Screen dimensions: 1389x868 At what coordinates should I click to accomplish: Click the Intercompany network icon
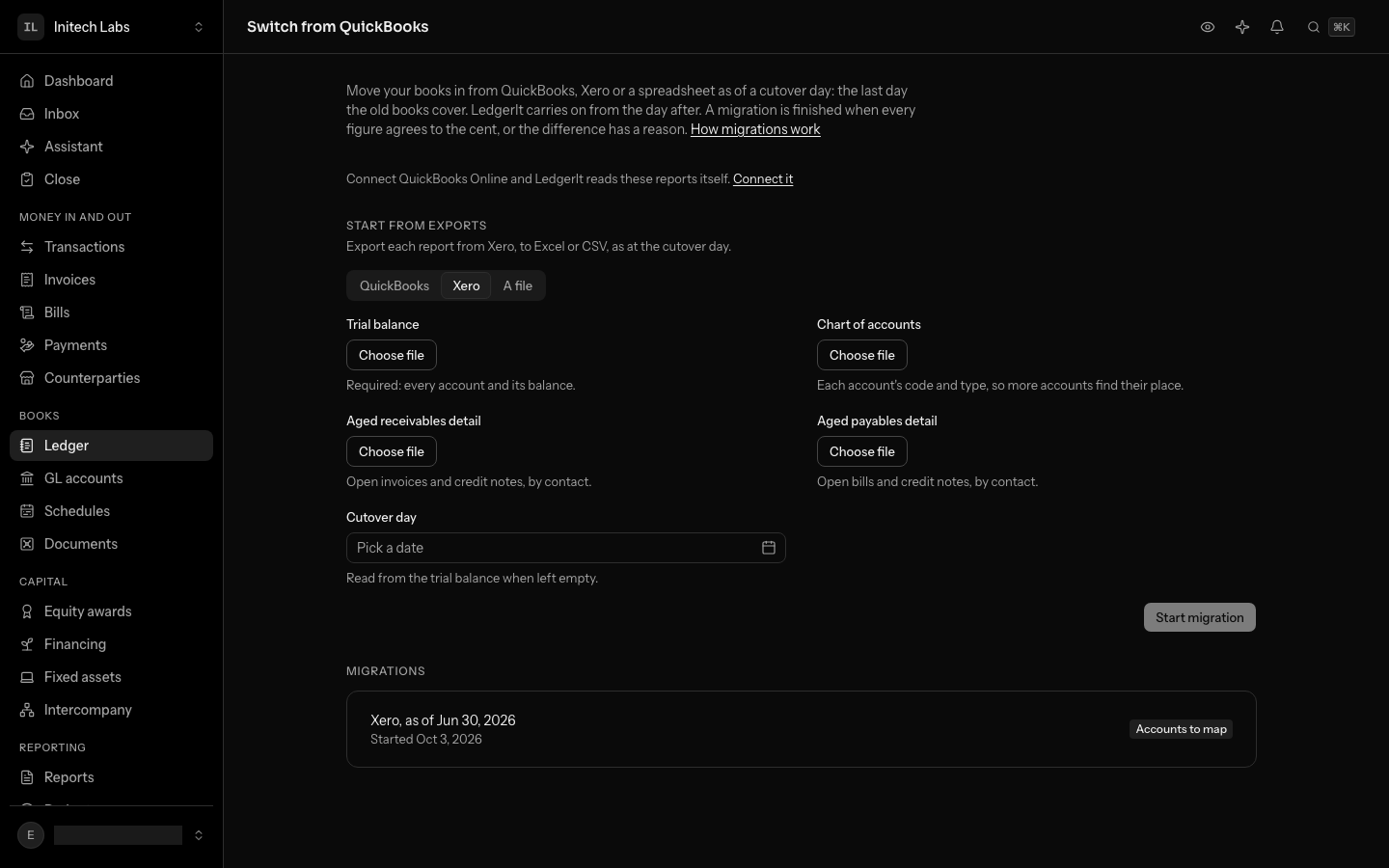click(x=27, y=710)
